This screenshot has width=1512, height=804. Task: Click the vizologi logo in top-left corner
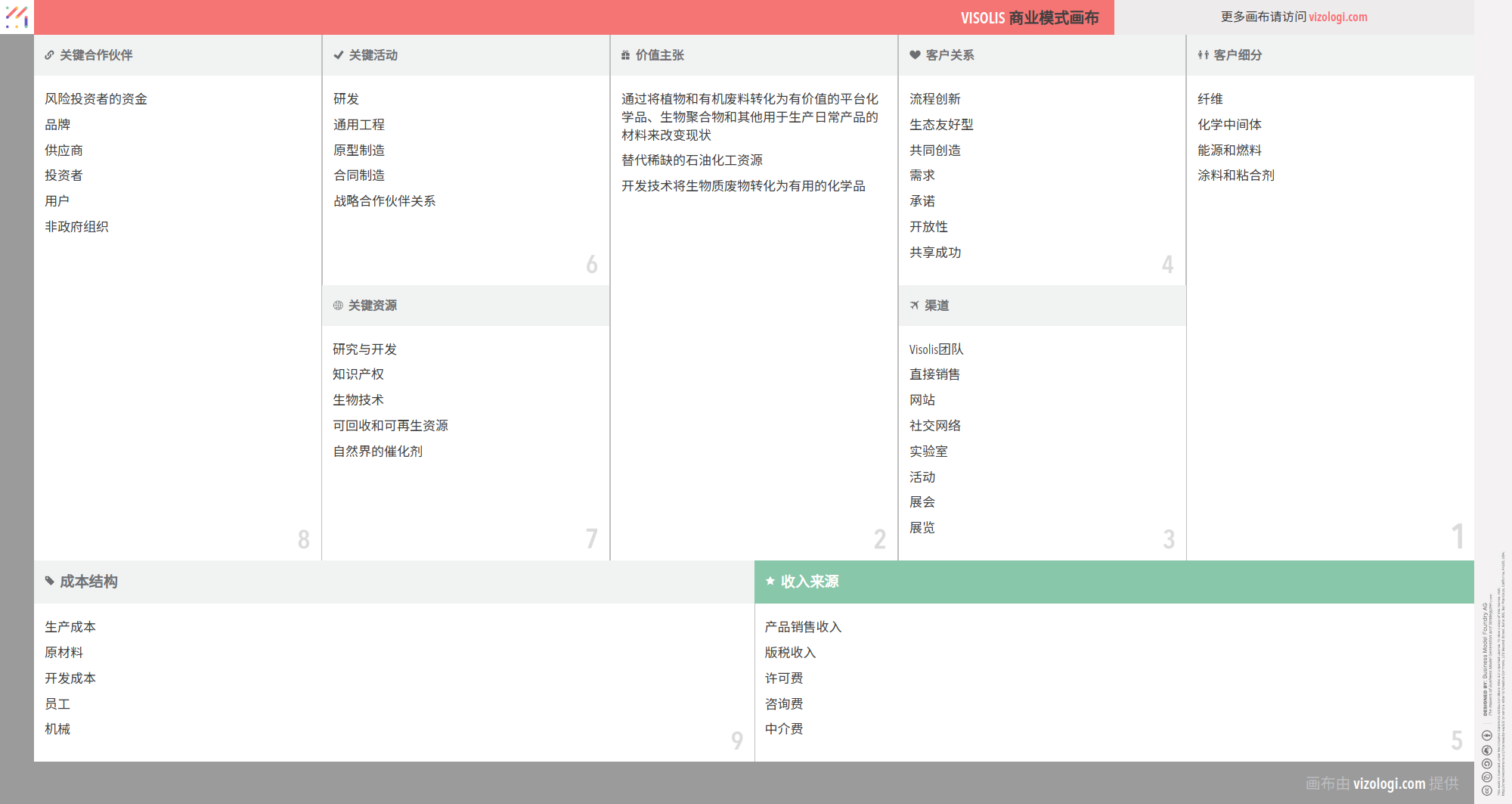click(17, 17)
